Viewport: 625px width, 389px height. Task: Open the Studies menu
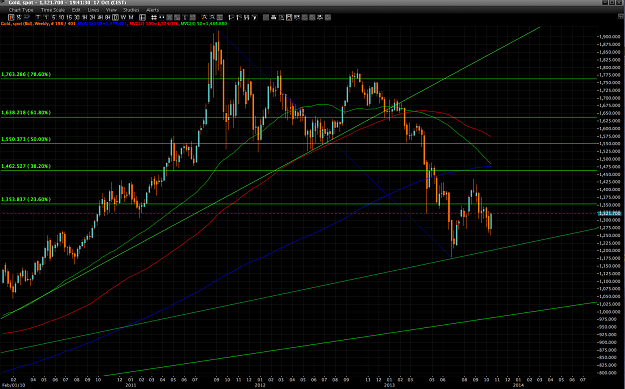click(x=131, y=10)
